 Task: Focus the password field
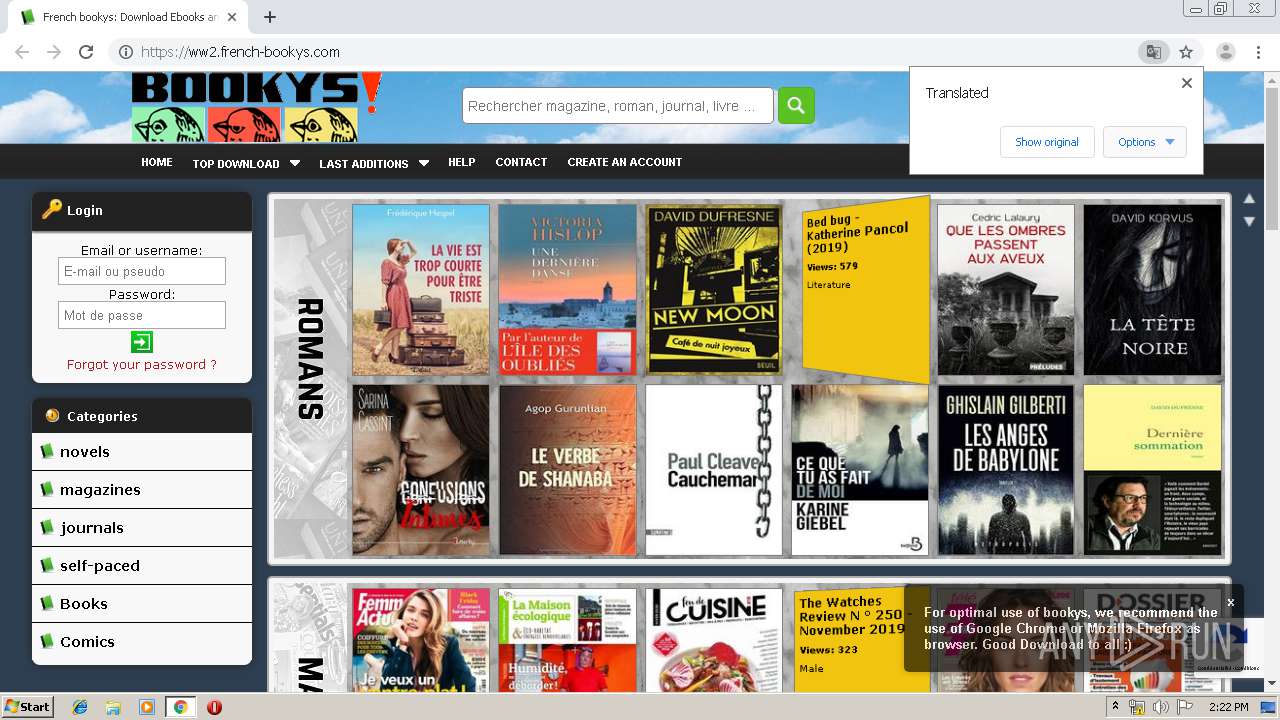142,315
